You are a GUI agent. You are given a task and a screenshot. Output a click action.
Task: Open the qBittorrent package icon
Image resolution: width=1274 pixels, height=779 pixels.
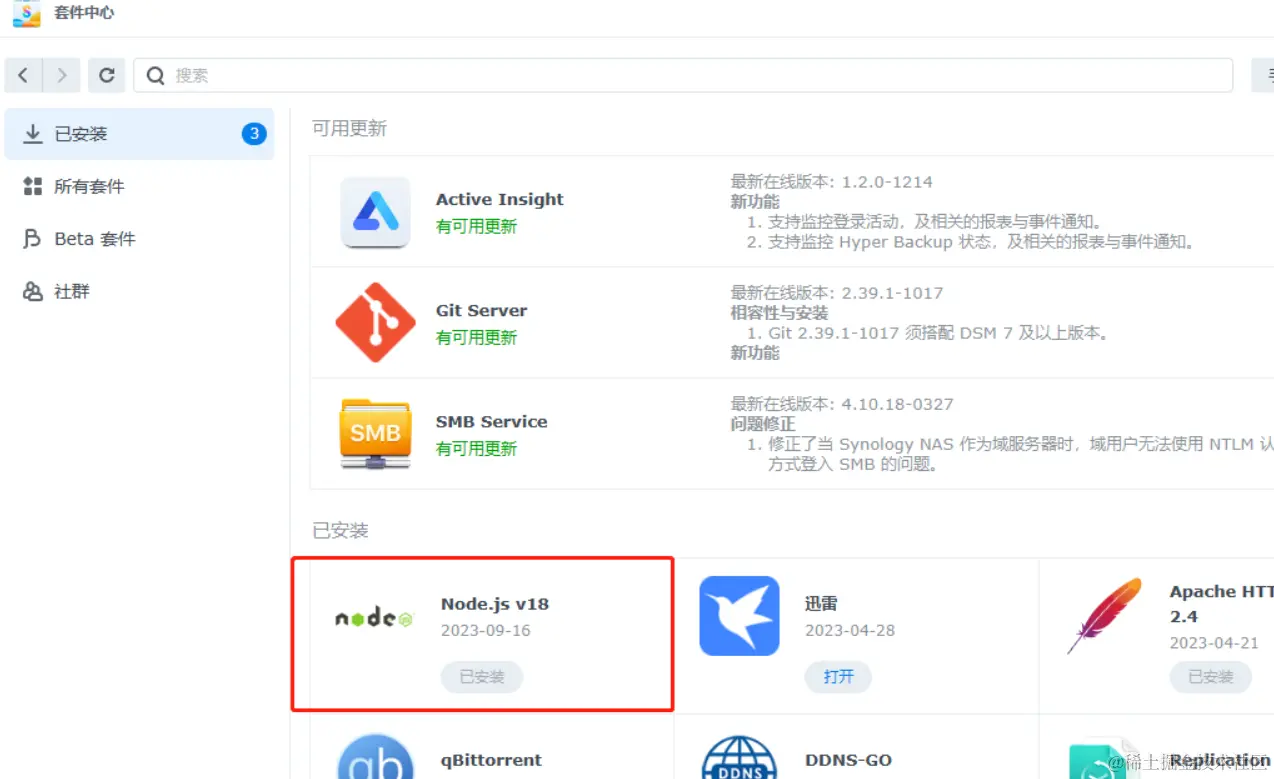point(375,758)
